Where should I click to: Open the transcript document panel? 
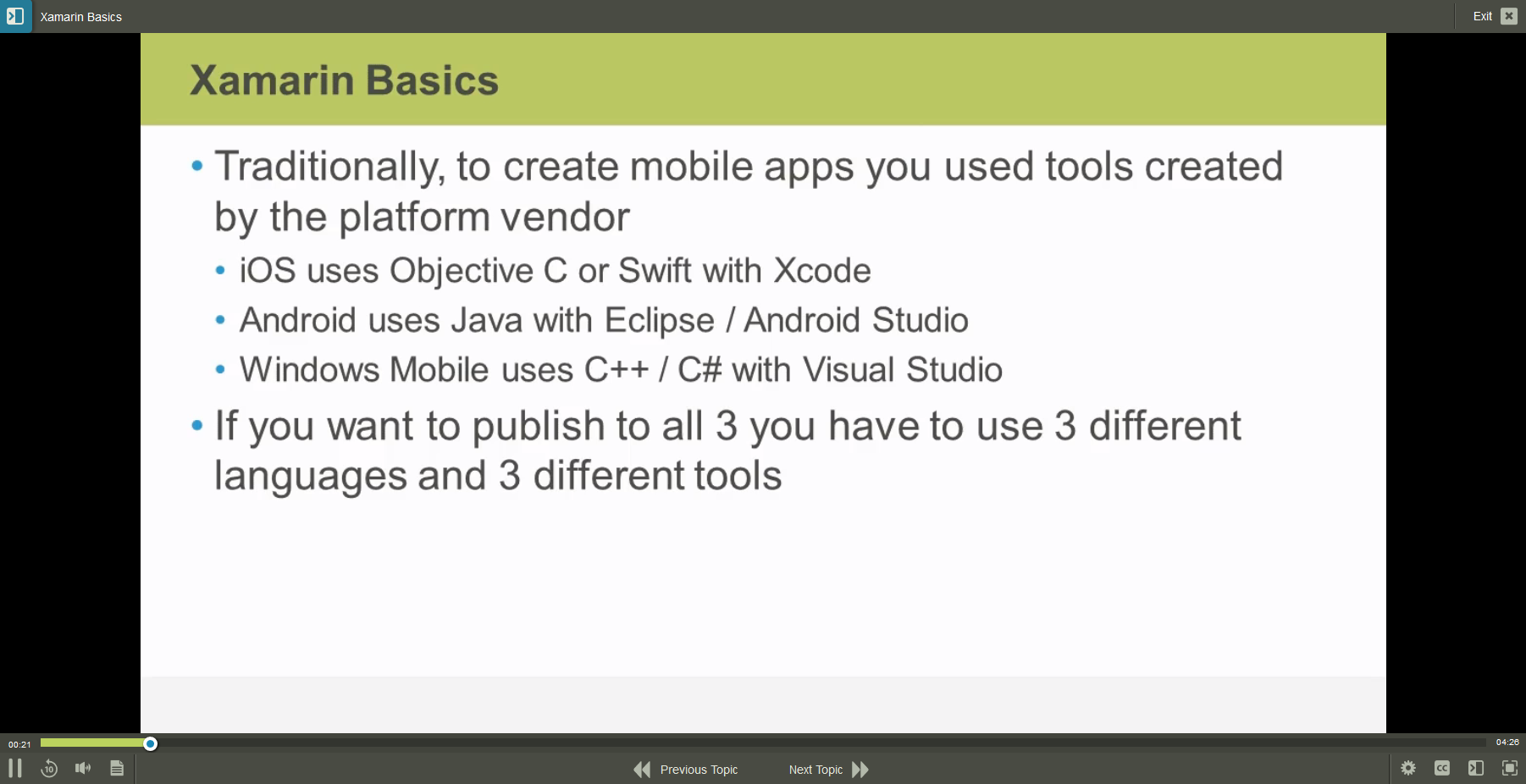[117, 768]
